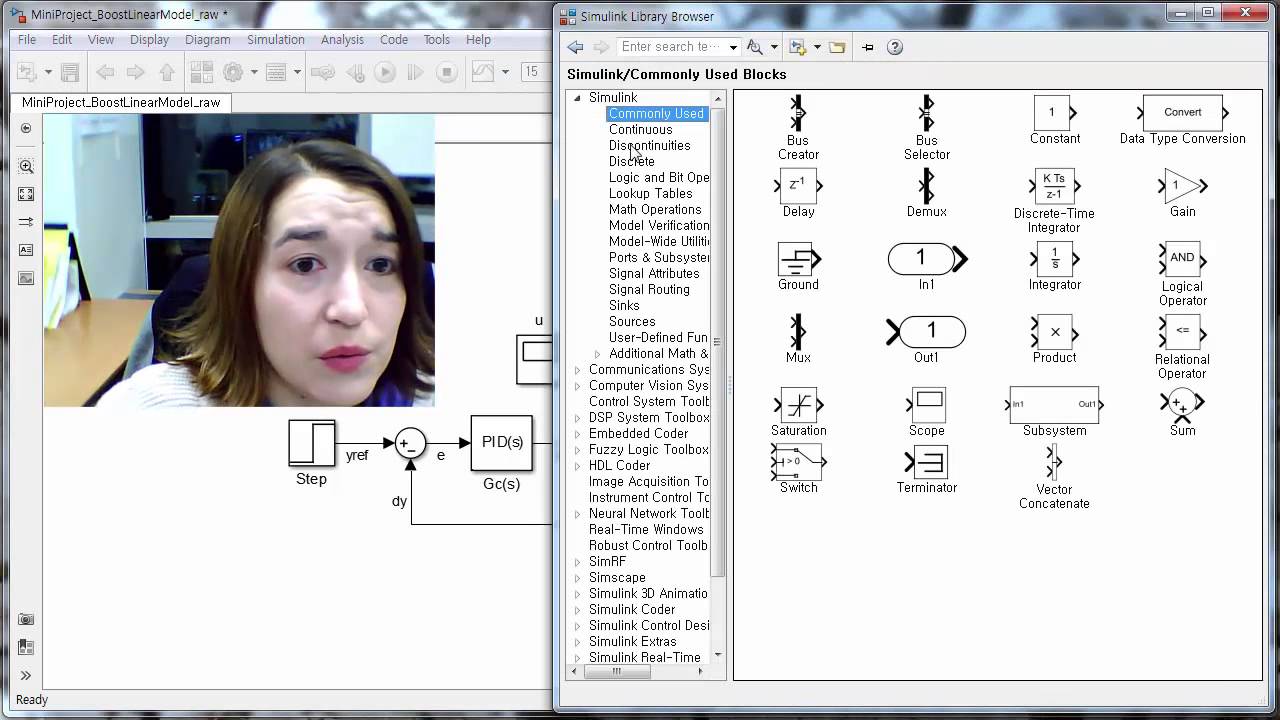Viewport: 1280px width, 720px height.
Task: Select the Logical Operator block
Action: [1182, 259]
